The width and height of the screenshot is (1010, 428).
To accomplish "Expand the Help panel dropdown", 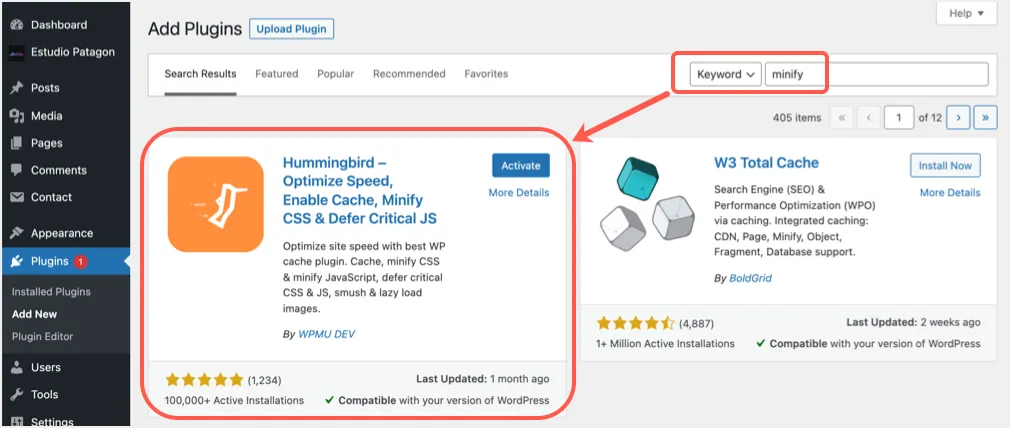I will (x=966, y=13).
